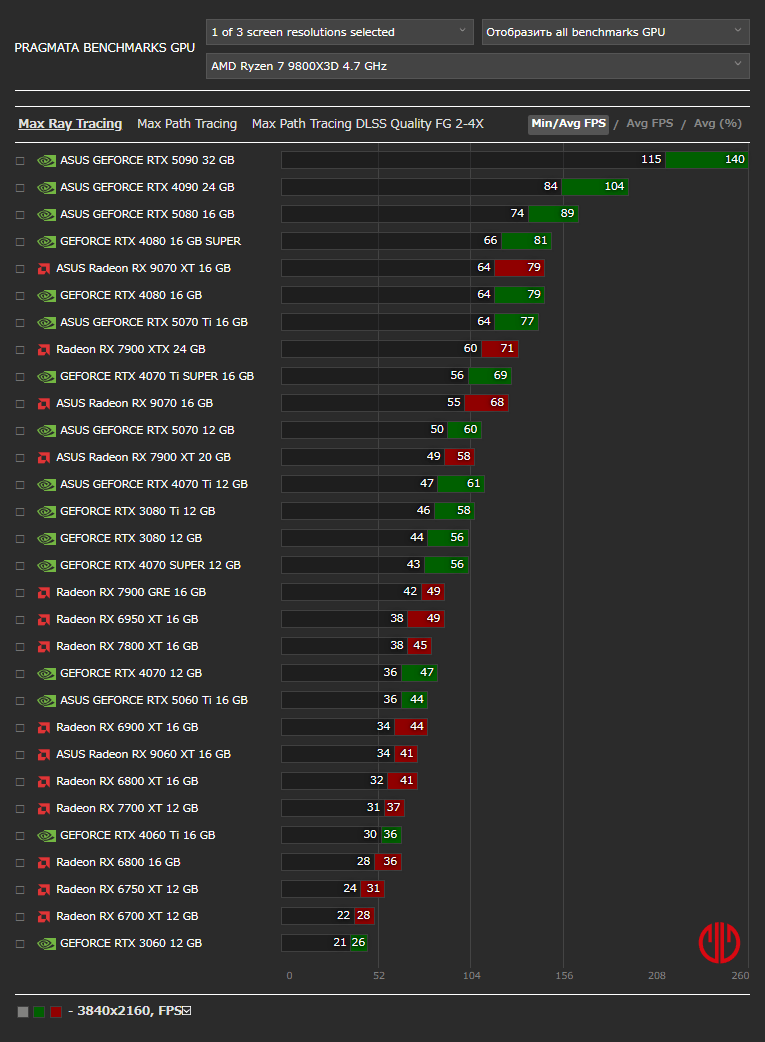
Task: Click the AMD logo beside Radeon RX 7900 GRE
Action: (44, 592)
